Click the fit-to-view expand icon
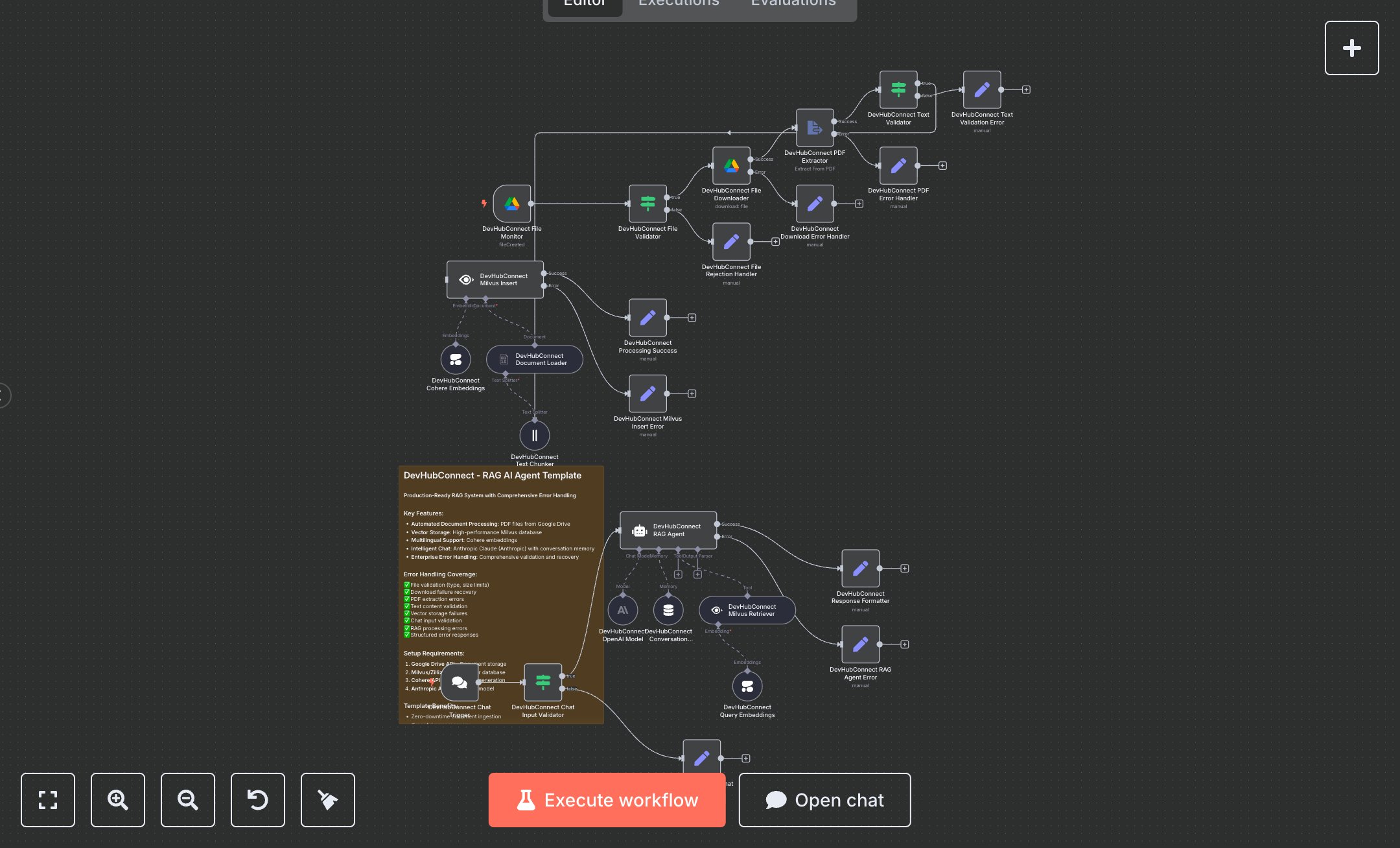The height and width of the screenshot is (848, 1400). click(47, 800)
